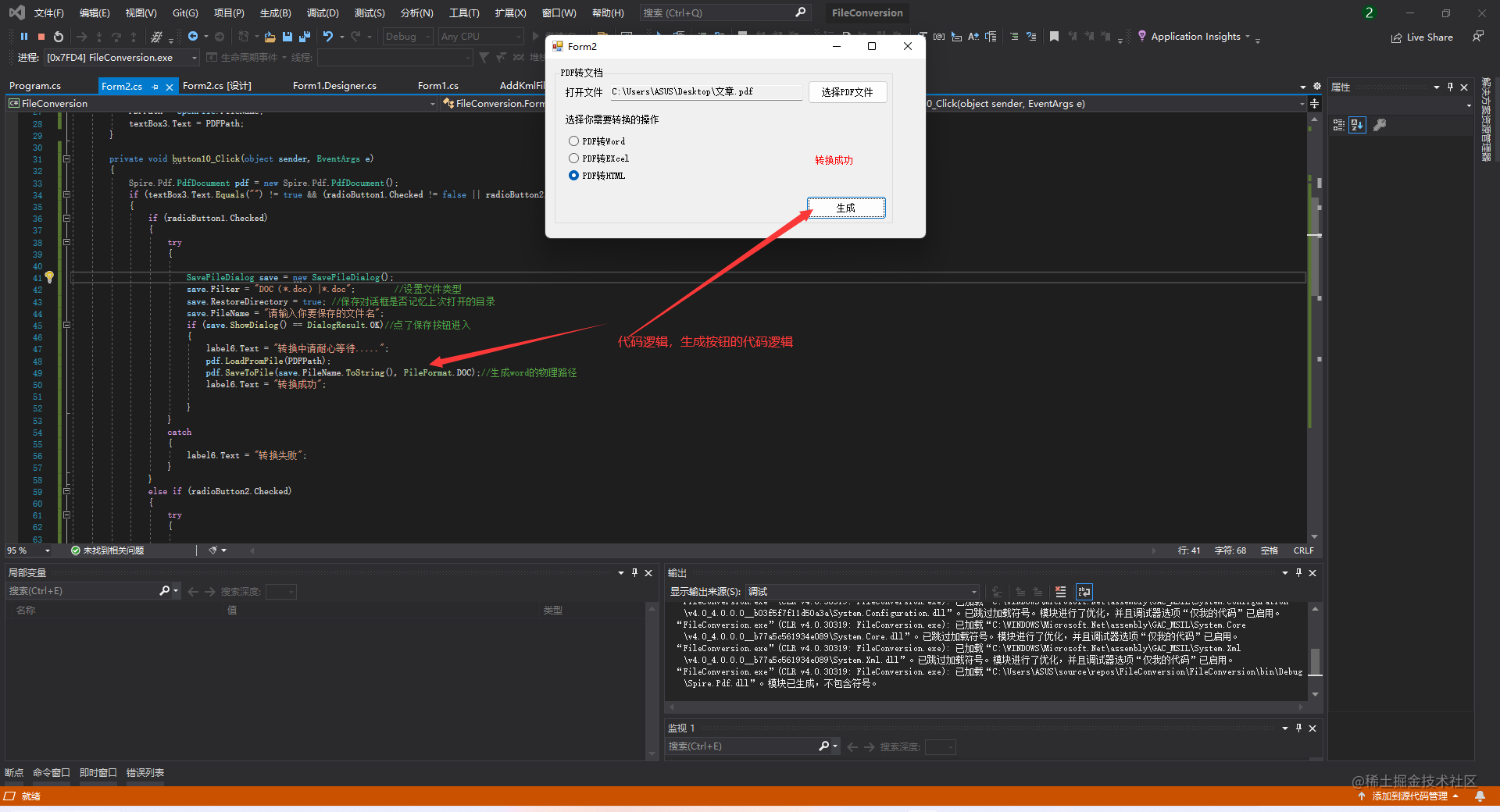The width and height of the screenshot is (1500, 812).
Task: Click the Live Share icon
Action: pyautogui.click(x=1396, y=37)
